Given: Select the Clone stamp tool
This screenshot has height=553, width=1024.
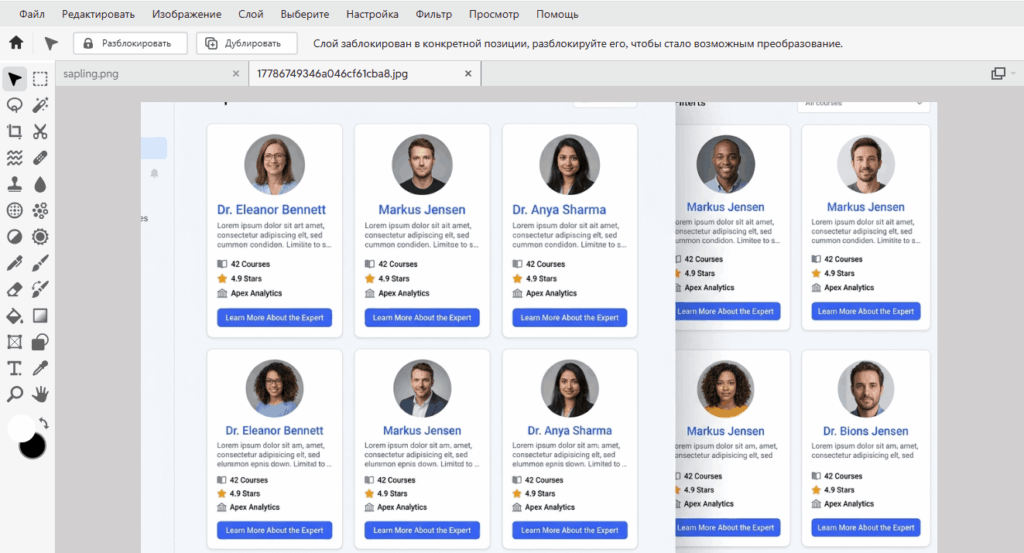Looking at the screenshot, I should tap(14, 184).
